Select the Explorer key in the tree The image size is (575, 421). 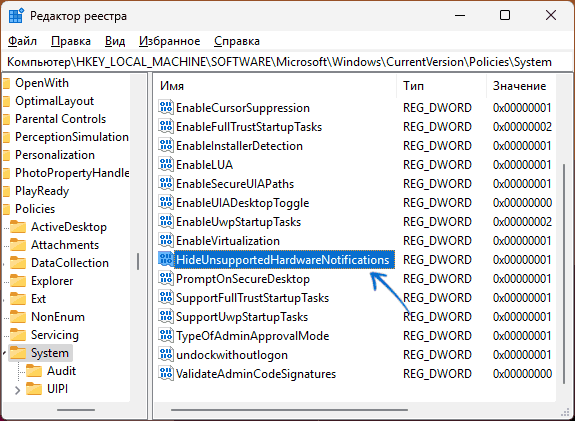click(52, 281)
